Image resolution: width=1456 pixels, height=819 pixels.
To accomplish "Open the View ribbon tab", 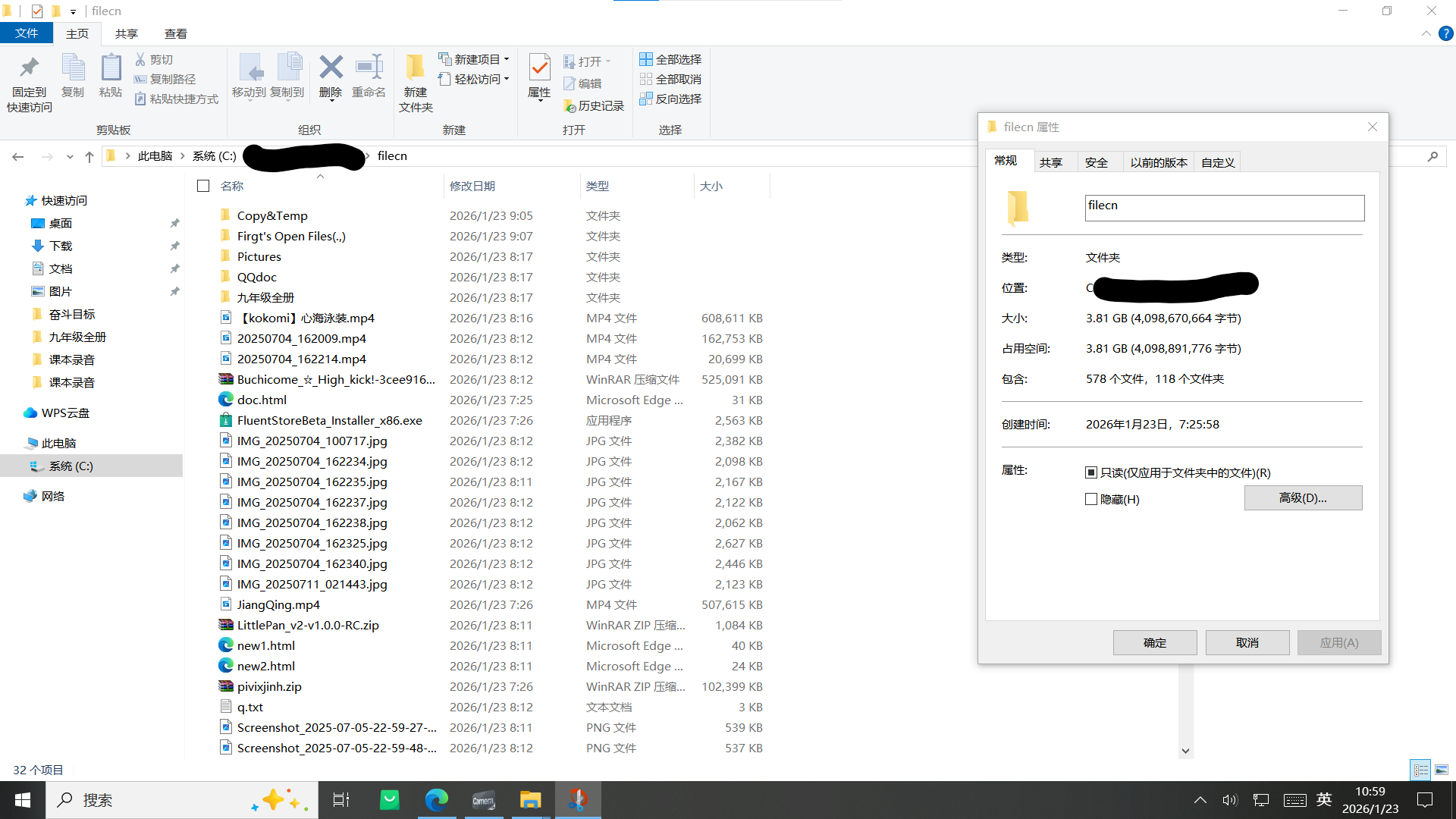I will pos(175,33).
